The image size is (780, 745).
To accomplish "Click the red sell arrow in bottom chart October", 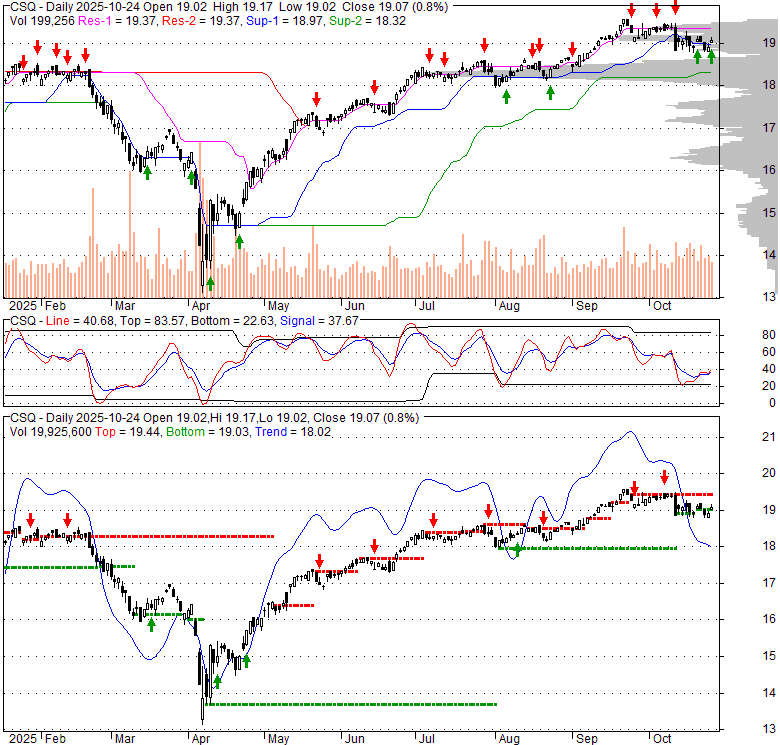I will [665, 477].
